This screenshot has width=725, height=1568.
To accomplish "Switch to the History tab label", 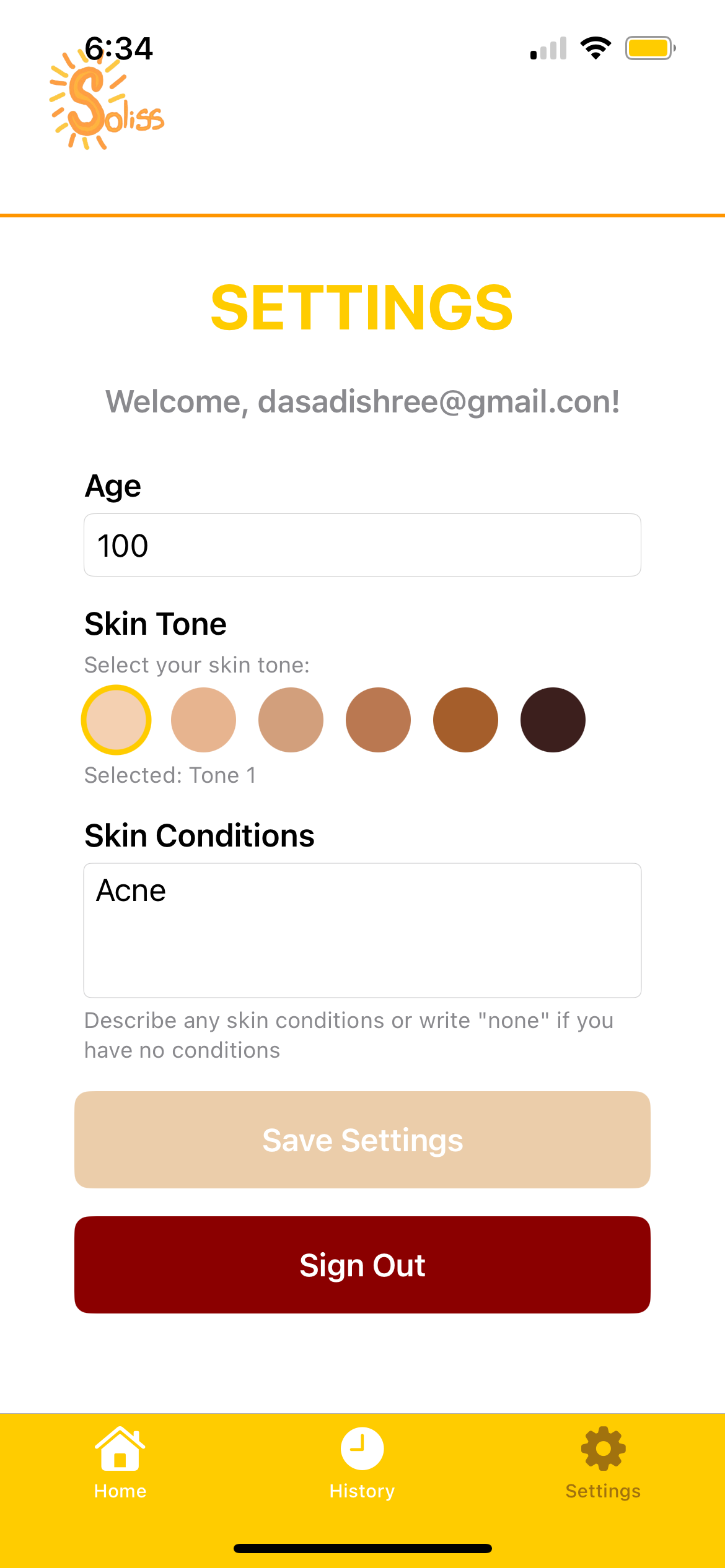I will 362,1491.
